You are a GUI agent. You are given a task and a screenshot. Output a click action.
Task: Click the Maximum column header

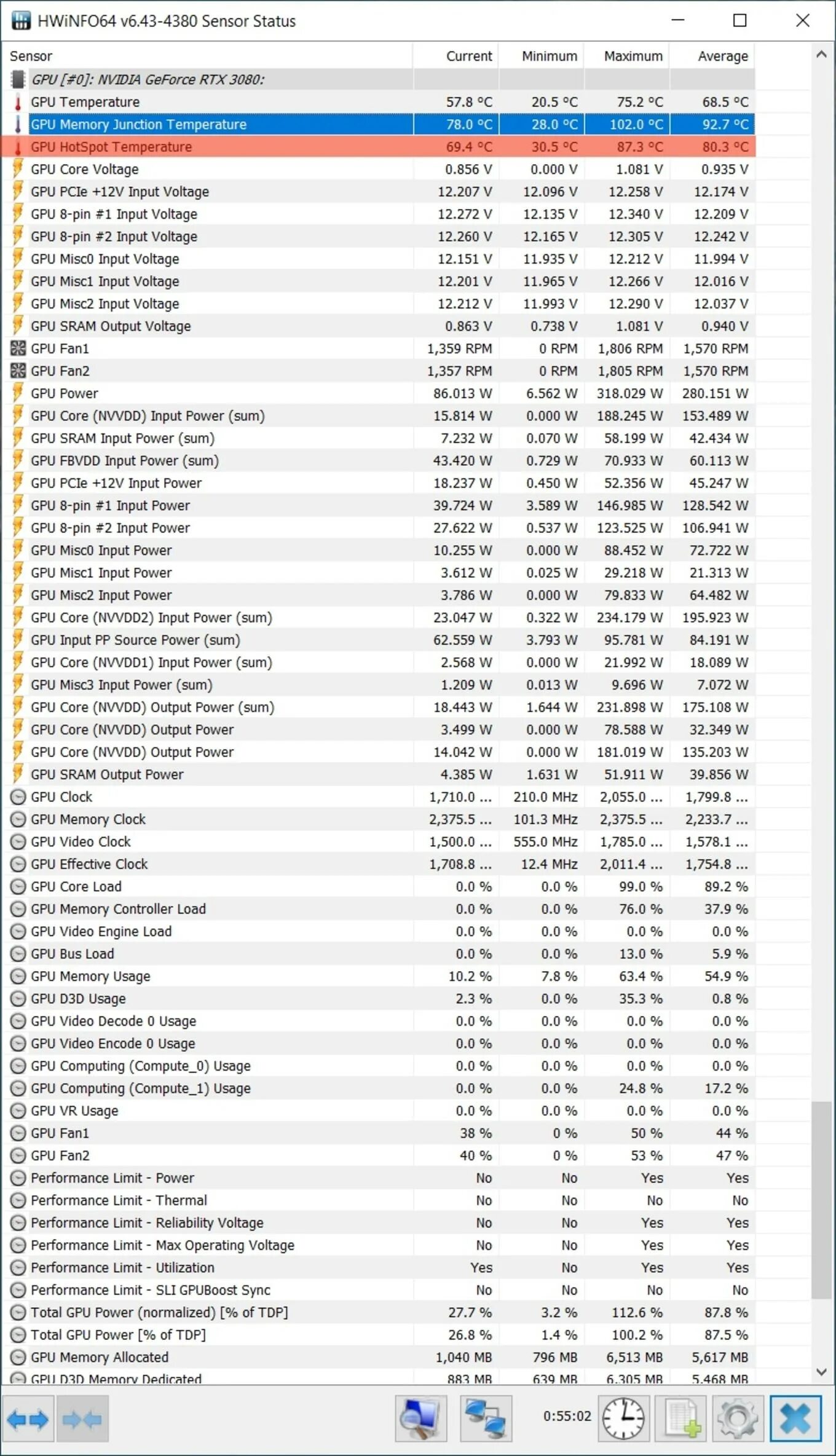click(x=626, y=56)
